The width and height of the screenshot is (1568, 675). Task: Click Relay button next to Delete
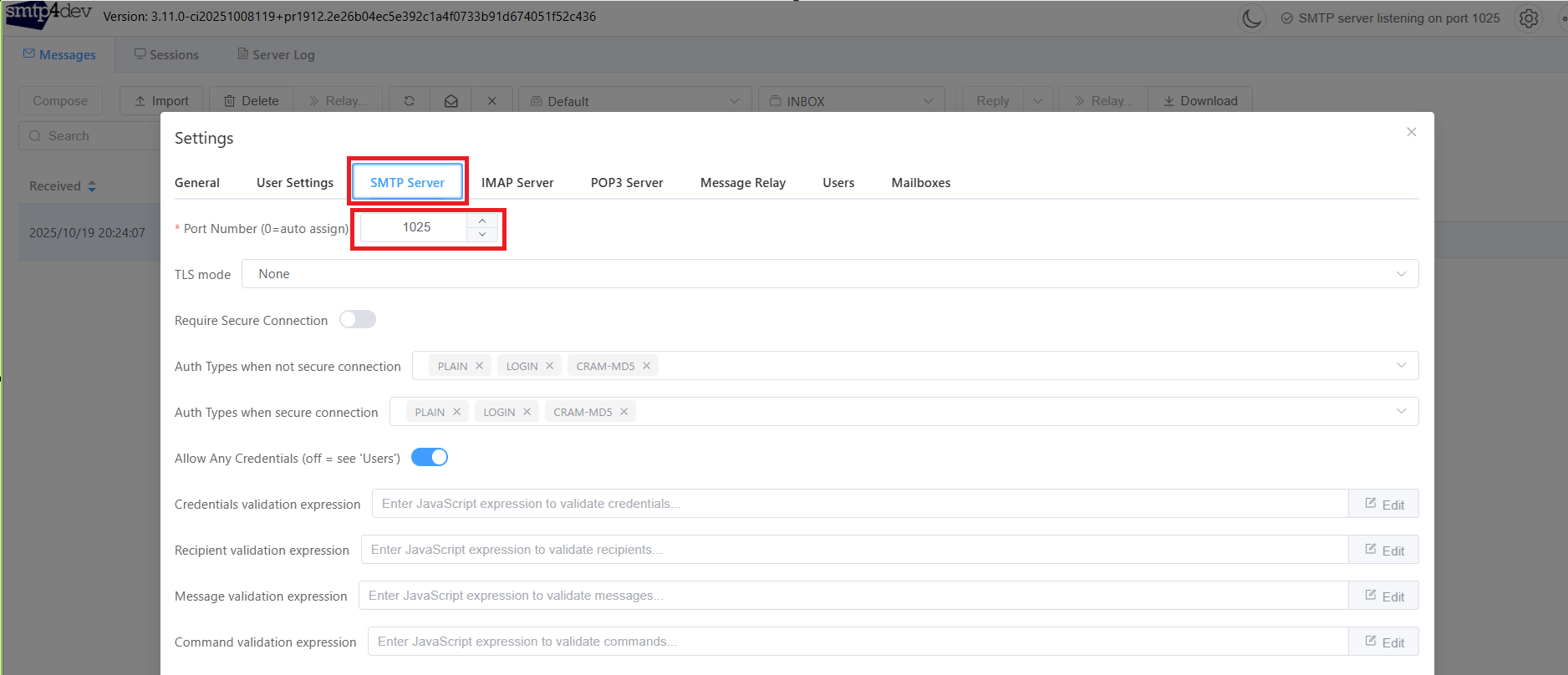(338, 100)
